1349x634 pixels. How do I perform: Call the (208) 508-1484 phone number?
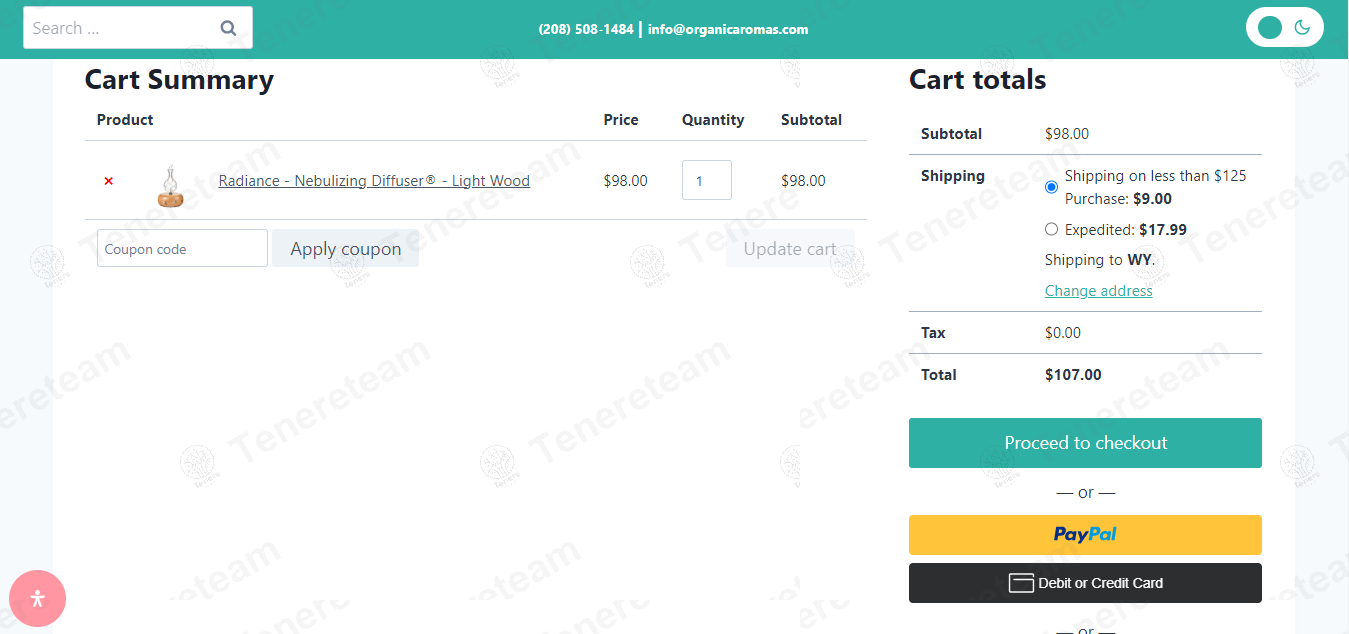(x=586, y=29)
